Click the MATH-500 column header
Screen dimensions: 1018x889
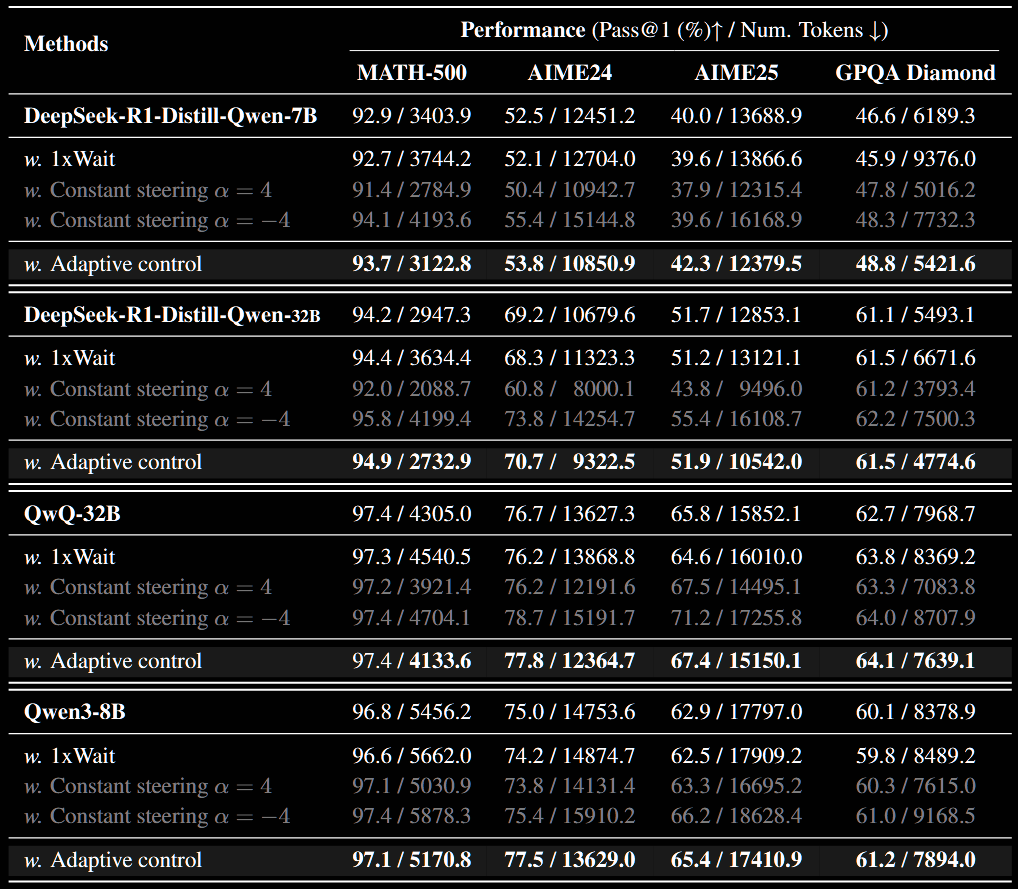point(411,72)
